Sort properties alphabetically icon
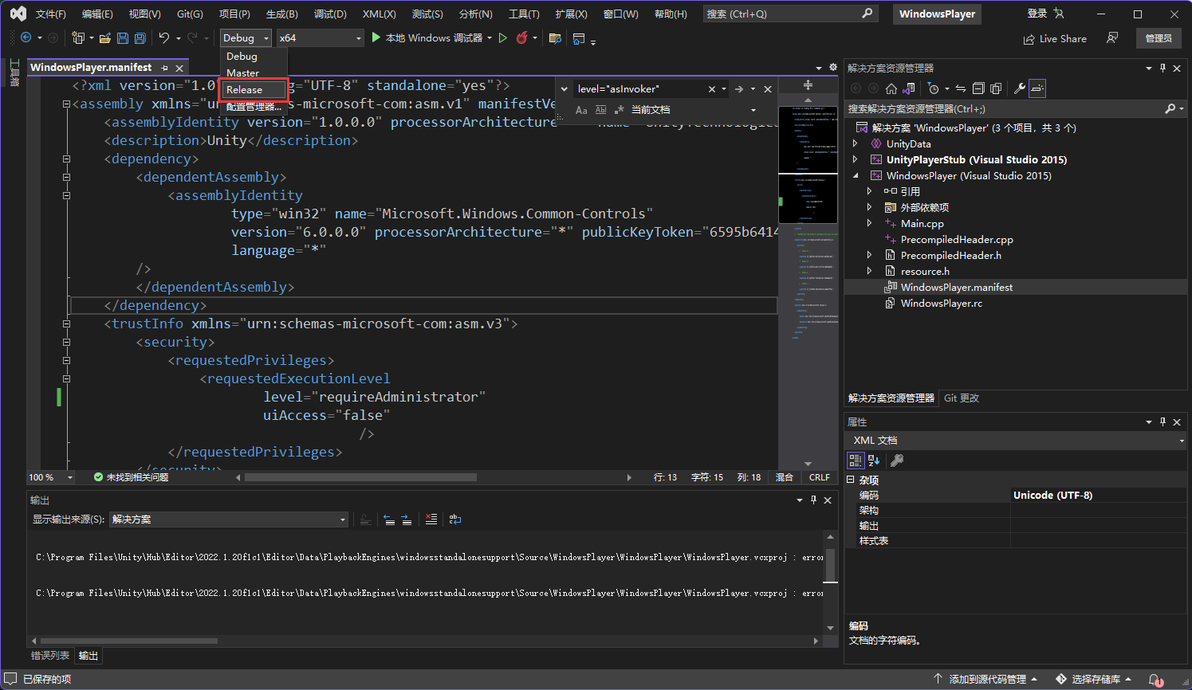Screen dimensions: 1192x690 873,461
